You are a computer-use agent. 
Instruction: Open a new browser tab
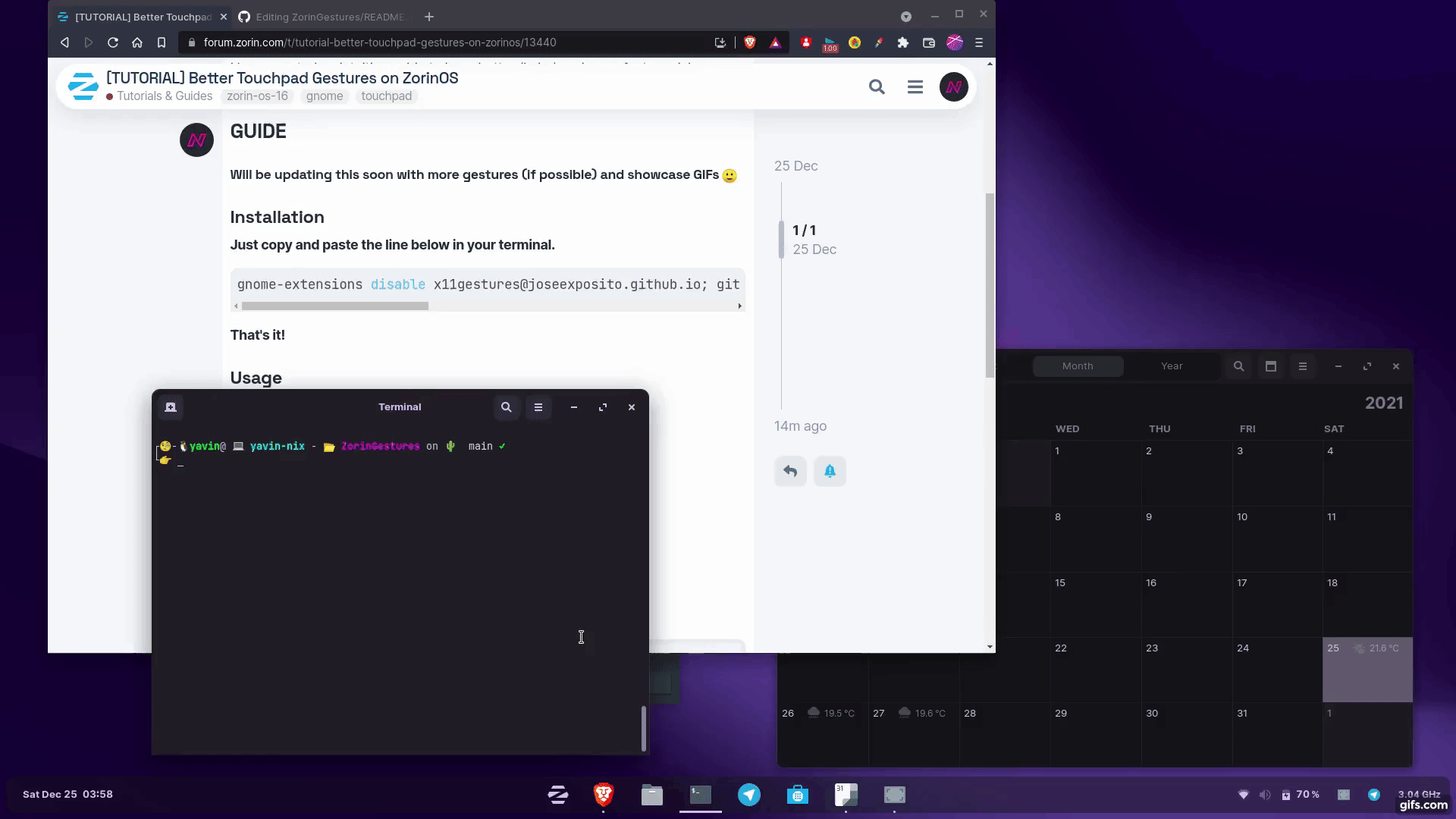[x=429, y=17]
